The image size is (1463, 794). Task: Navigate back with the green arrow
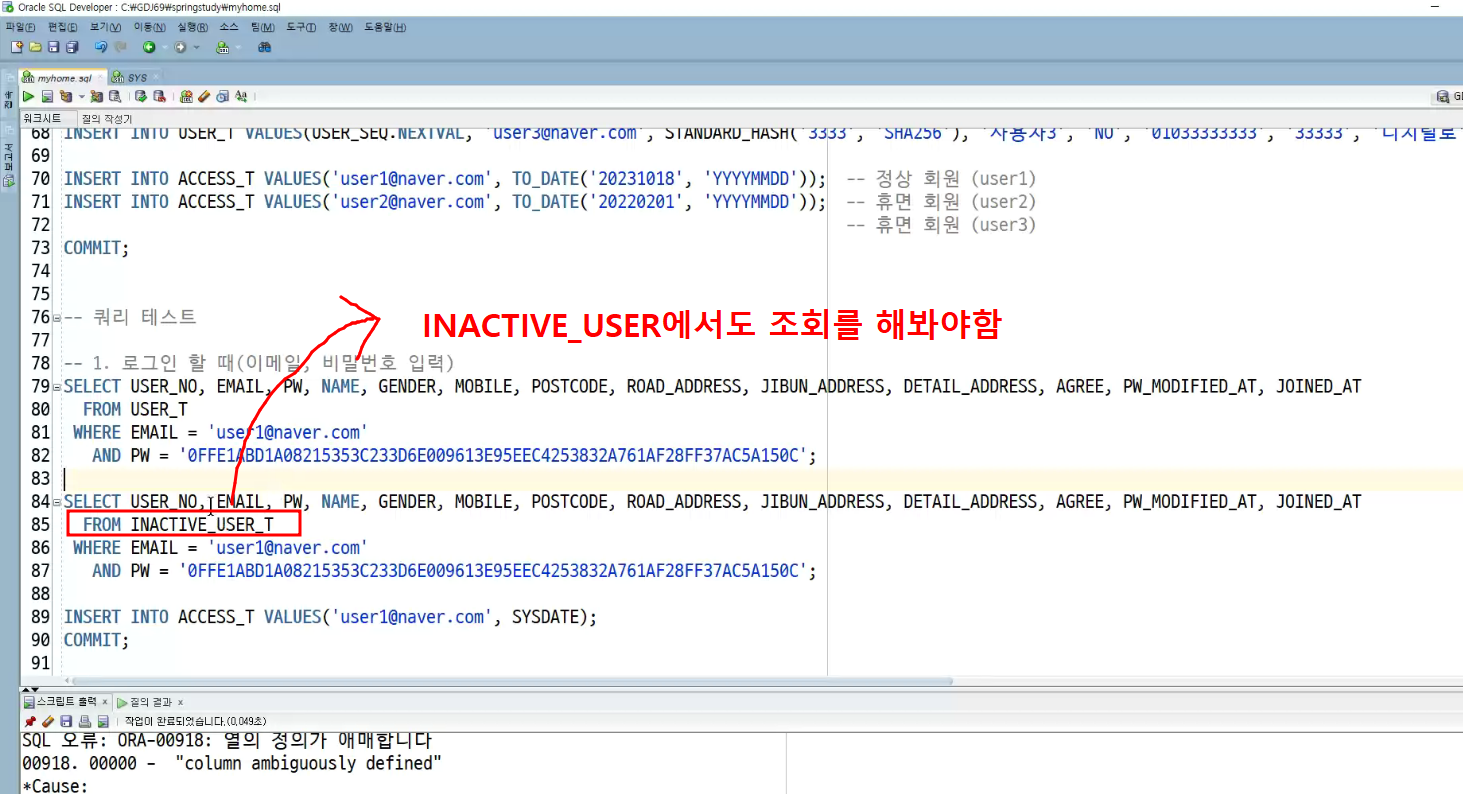pyautogui.click(x=149, y=47)
